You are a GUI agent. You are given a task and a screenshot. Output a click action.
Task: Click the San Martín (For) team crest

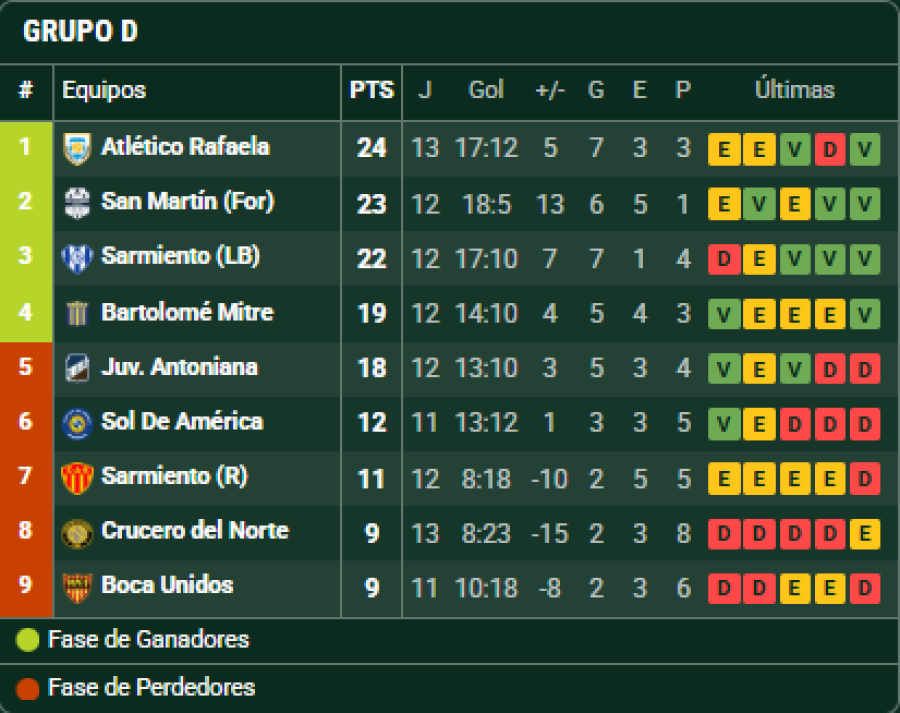point(77,203)
